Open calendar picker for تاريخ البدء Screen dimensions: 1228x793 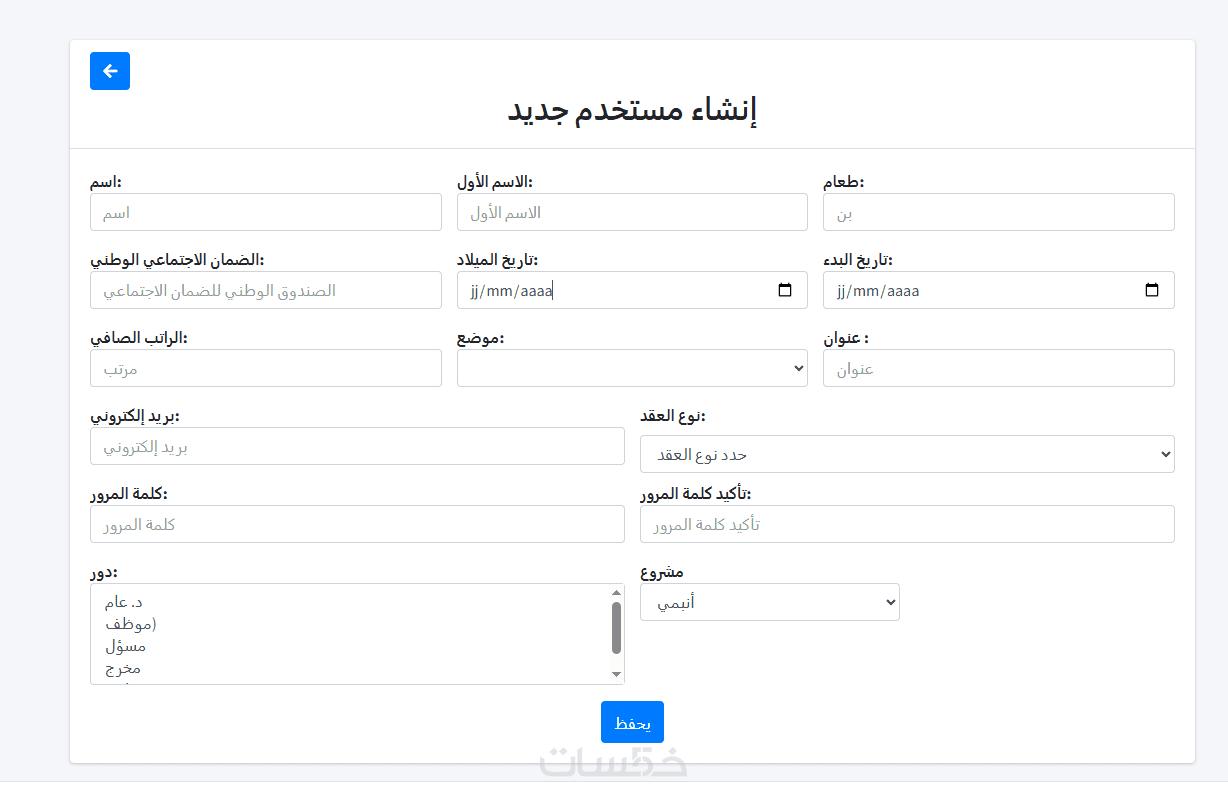point(1152,291)
